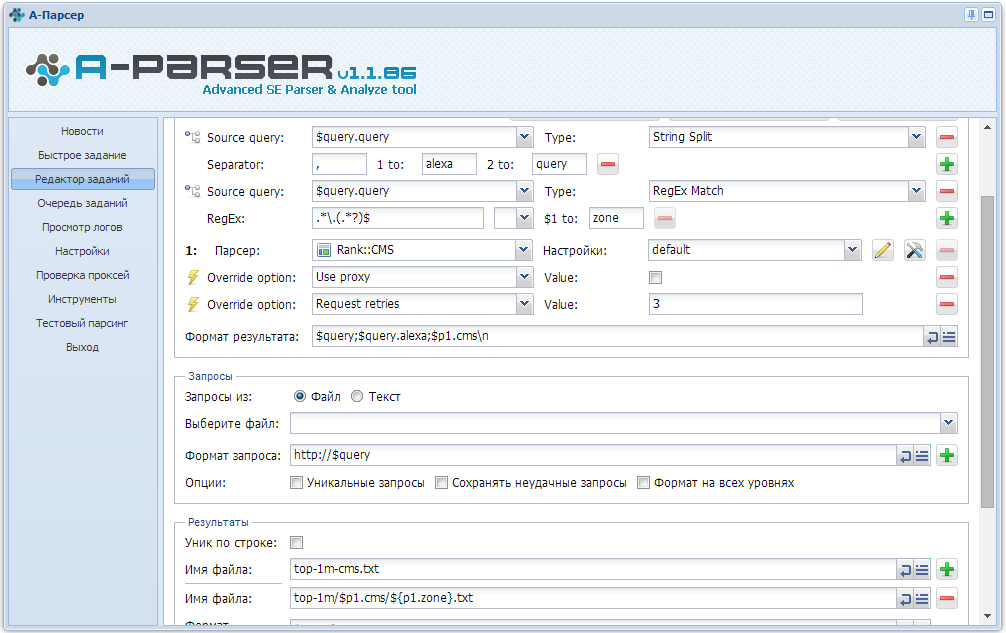Select Файл as query source
The width and height of the screenshot is (1006, 633).
(x=299, y=396)
